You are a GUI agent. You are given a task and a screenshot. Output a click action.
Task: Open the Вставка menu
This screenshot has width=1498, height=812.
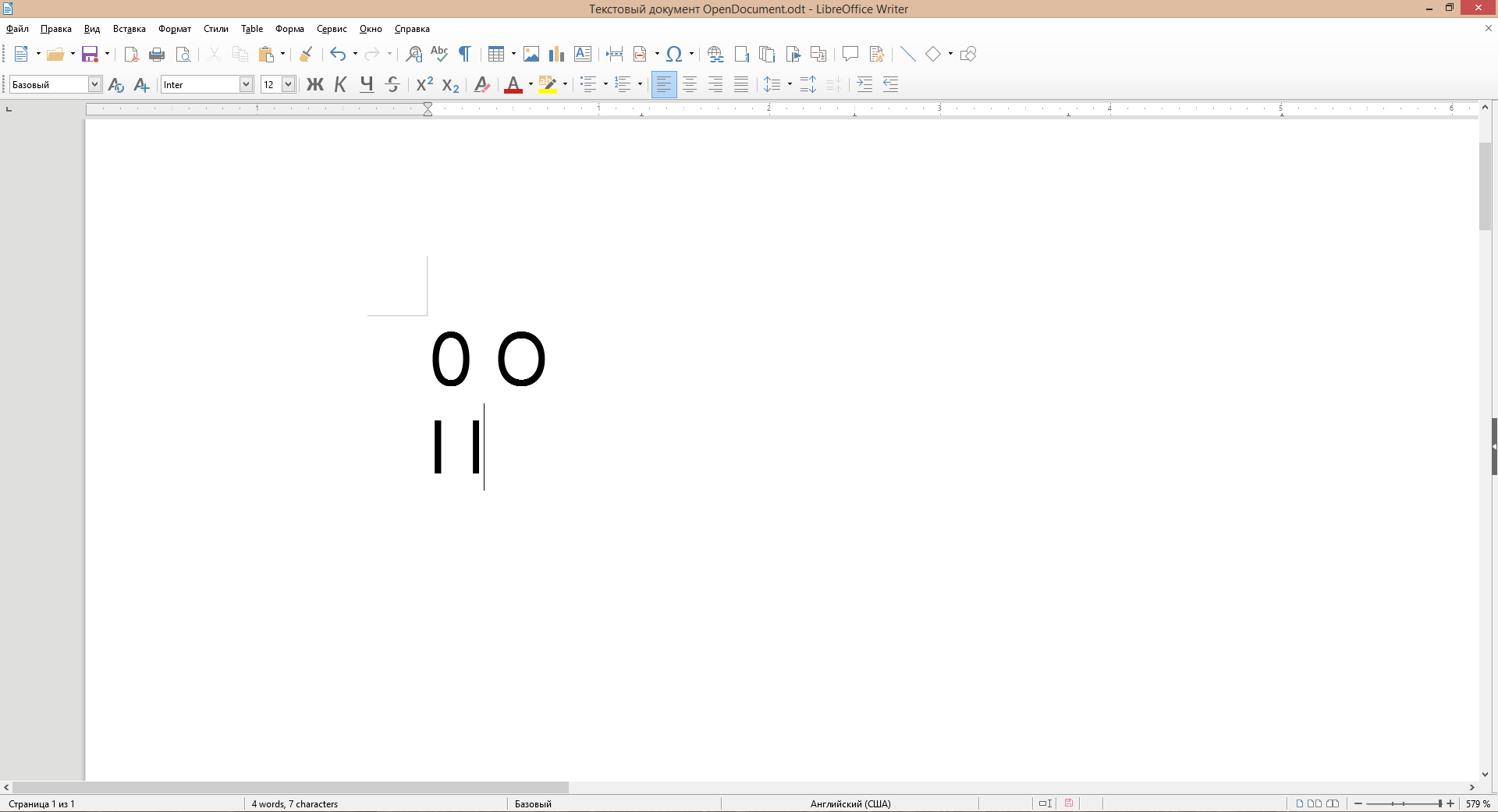point(129,29)
